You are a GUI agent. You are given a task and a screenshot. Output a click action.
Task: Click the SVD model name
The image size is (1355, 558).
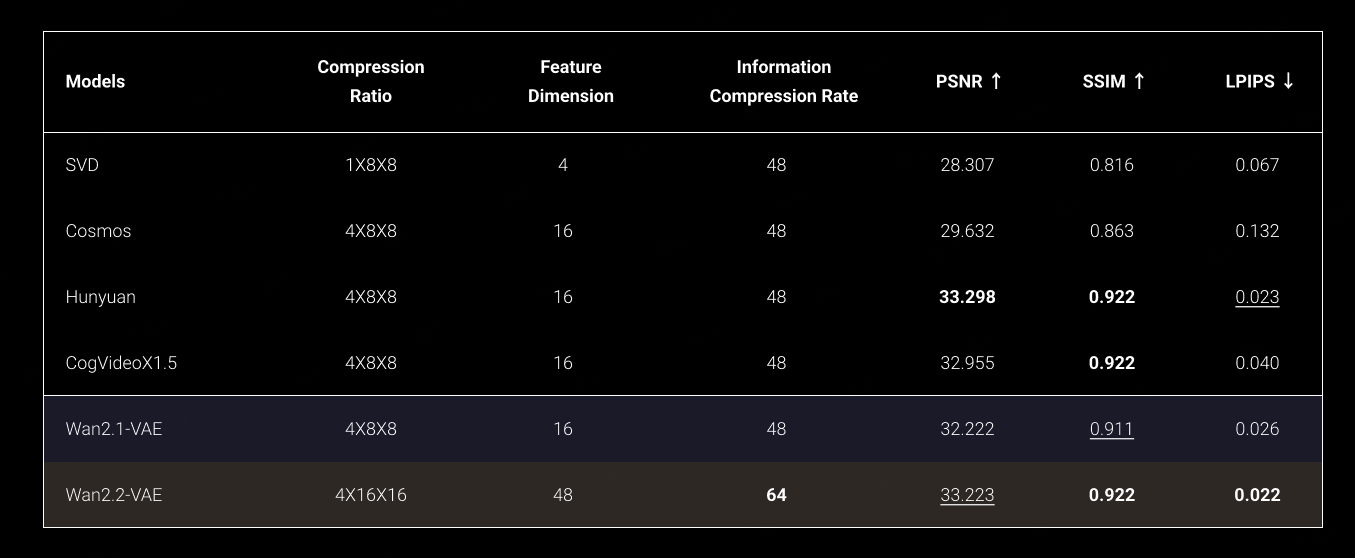82,165
